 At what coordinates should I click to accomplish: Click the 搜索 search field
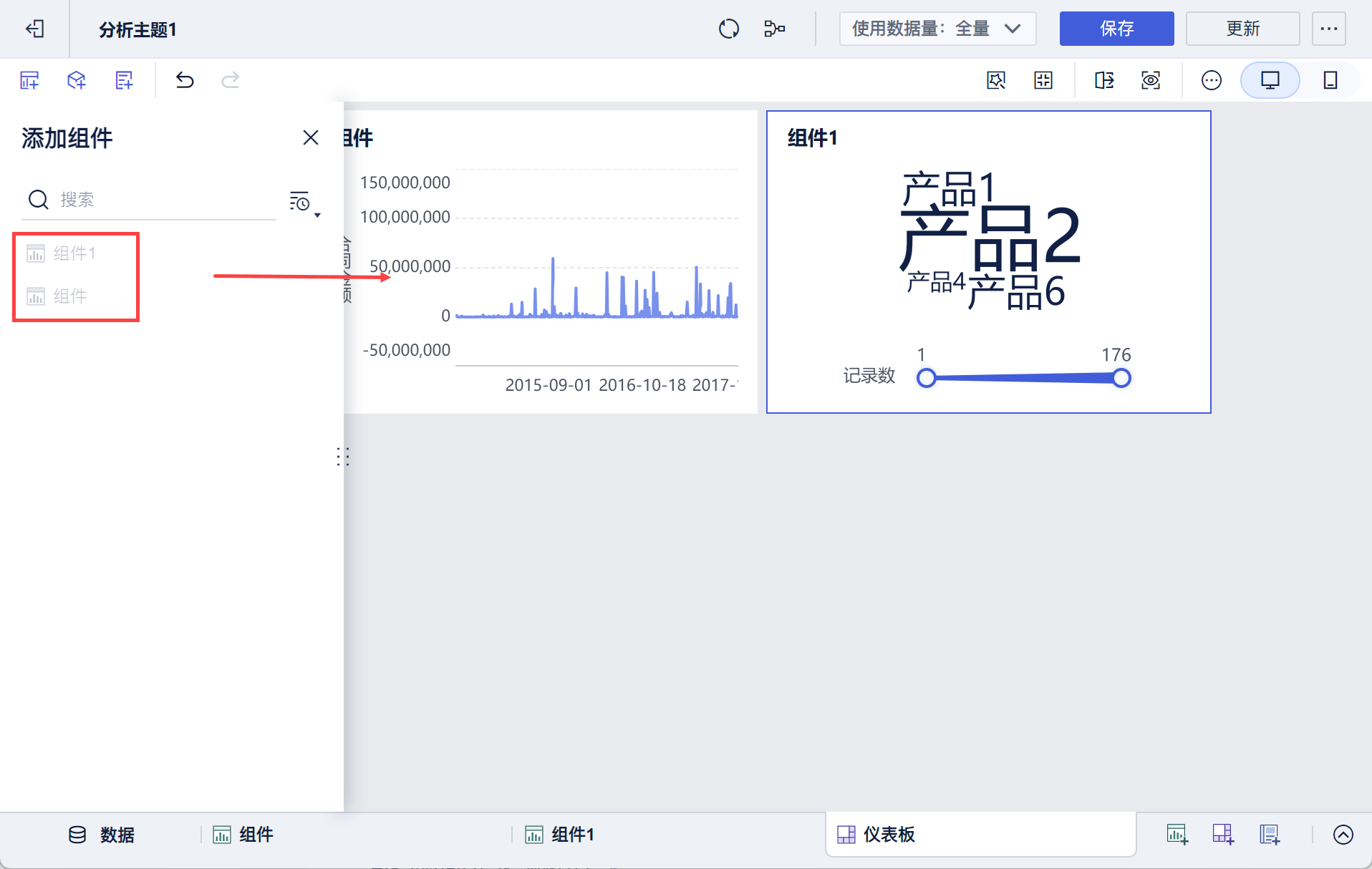coord(149,200)
